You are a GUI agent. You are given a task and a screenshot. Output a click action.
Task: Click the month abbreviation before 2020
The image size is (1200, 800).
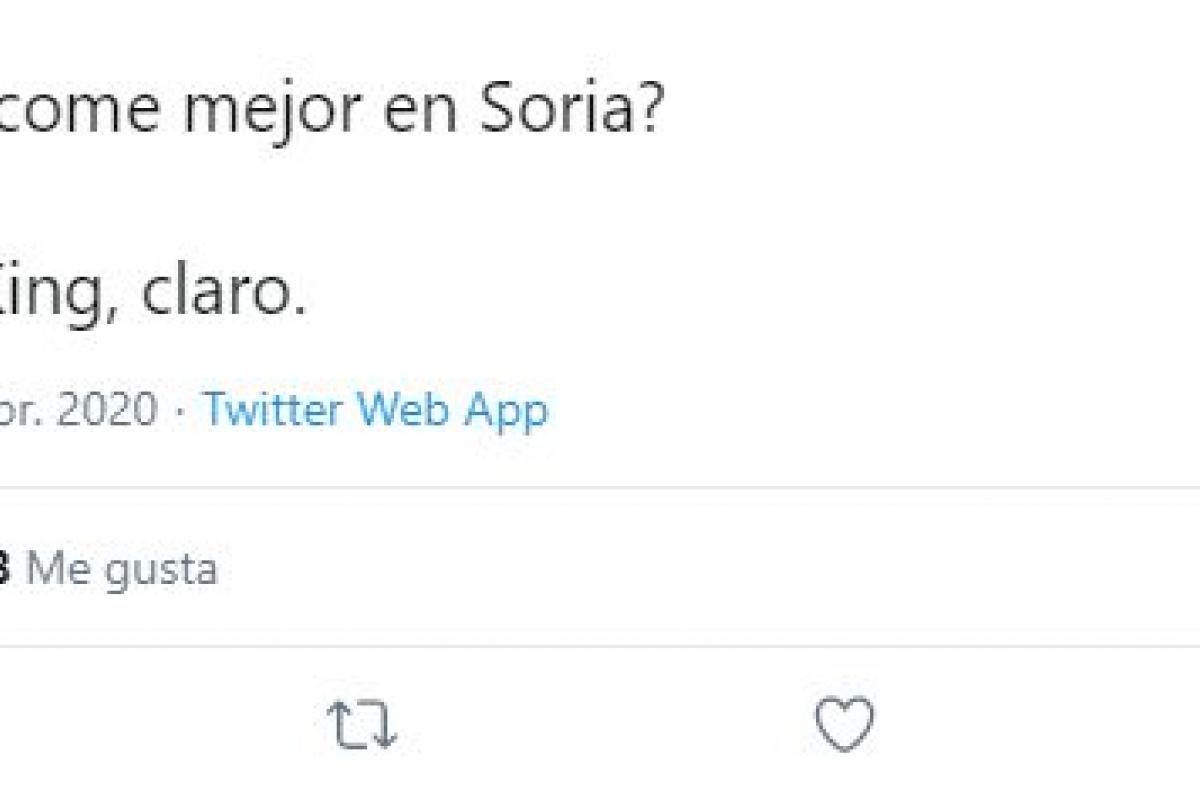(20, 409)
